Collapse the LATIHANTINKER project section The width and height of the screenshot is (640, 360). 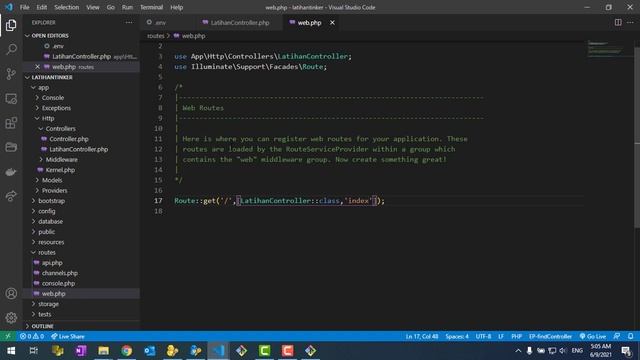[82, 77]
